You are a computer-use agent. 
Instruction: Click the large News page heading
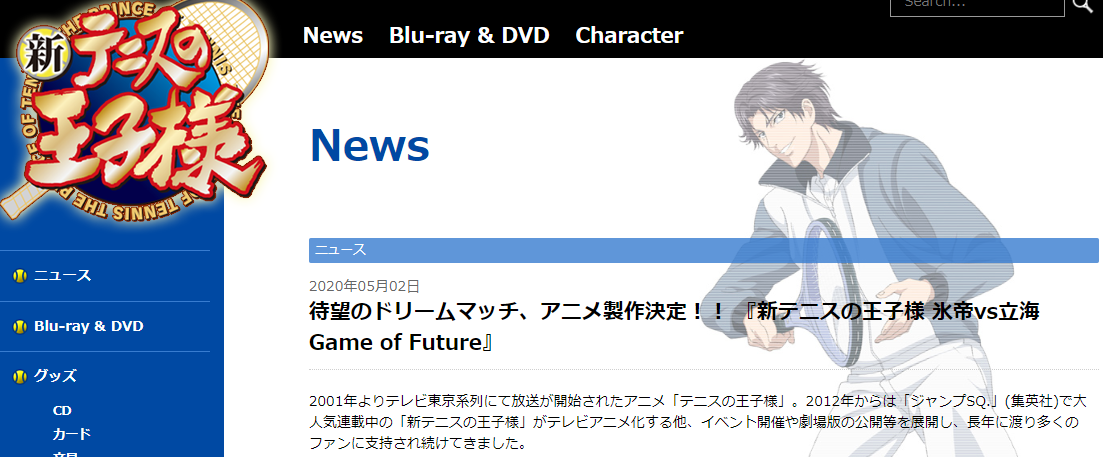[x=369, y=146]
